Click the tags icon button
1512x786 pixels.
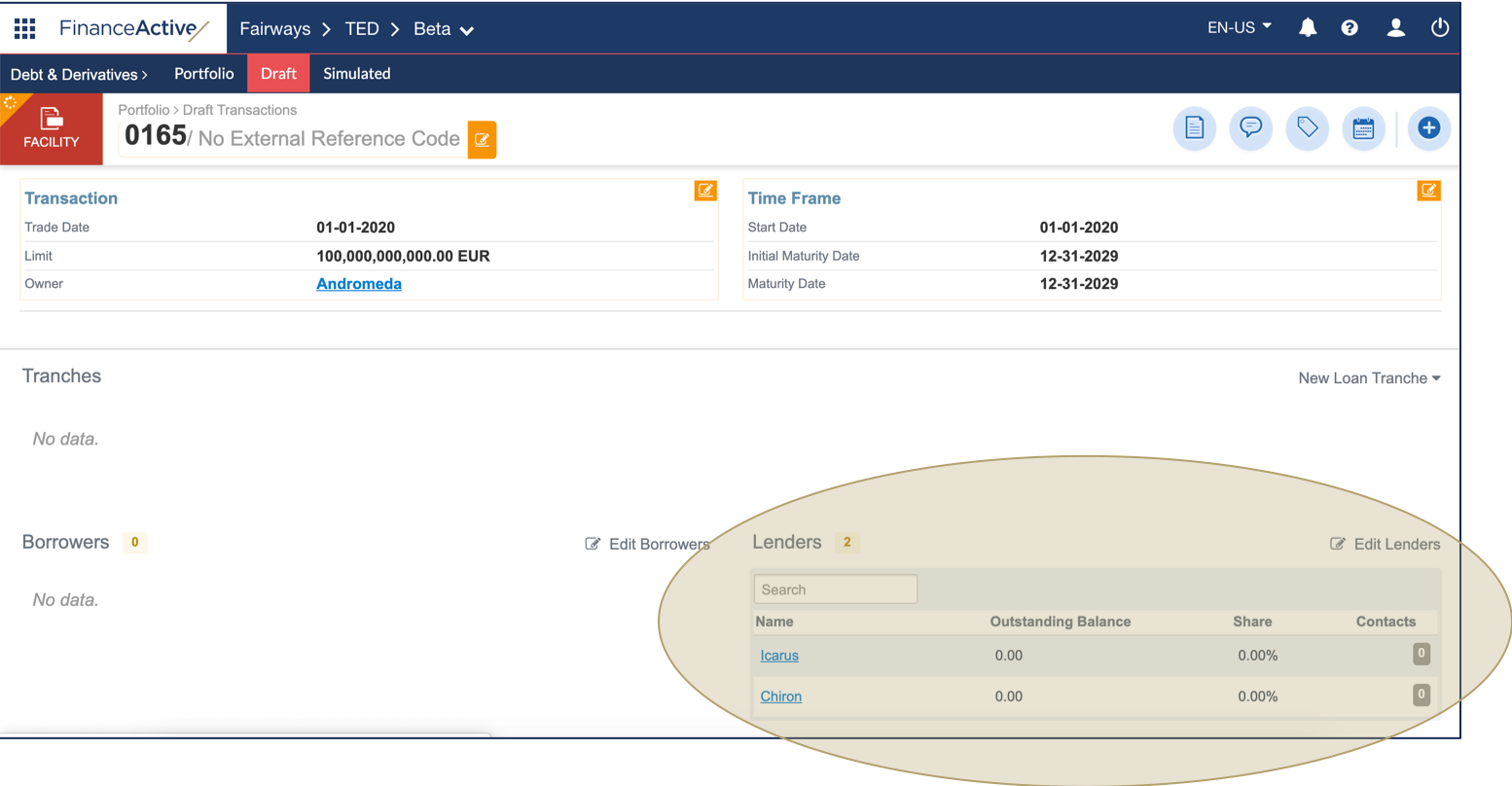pyautogui.click(x=1307, y=128)
